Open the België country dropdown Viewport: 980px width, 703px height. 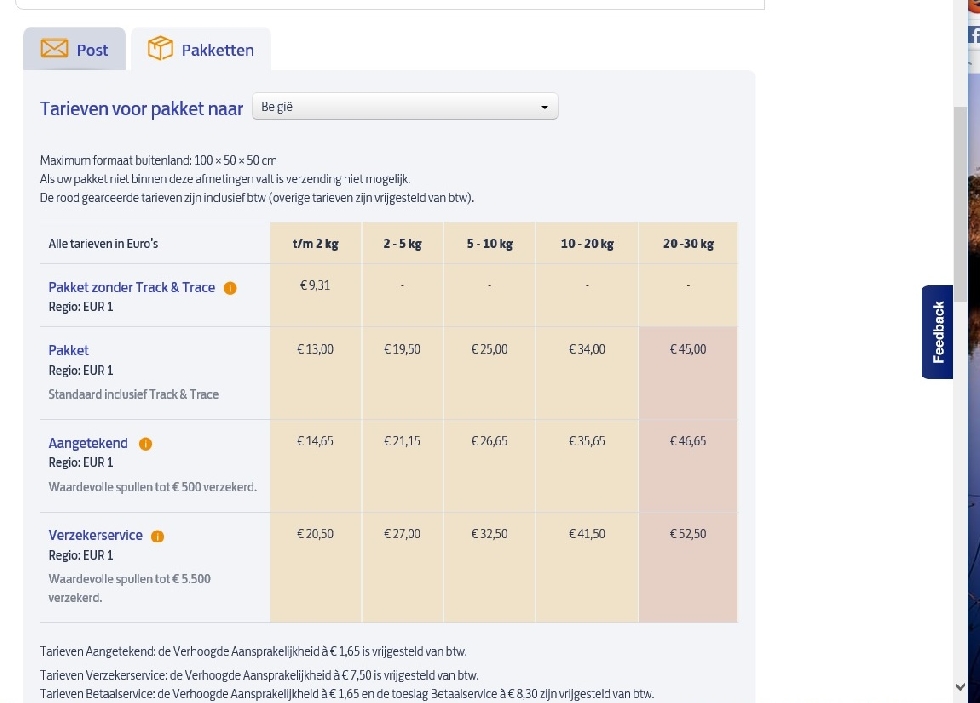(x=405, y=106)
